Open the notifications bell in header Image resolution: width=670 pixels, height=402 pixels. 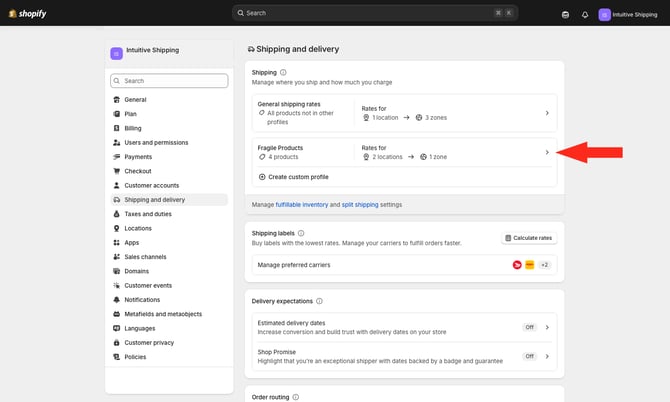pyautogui.click(x=585, y=15)
